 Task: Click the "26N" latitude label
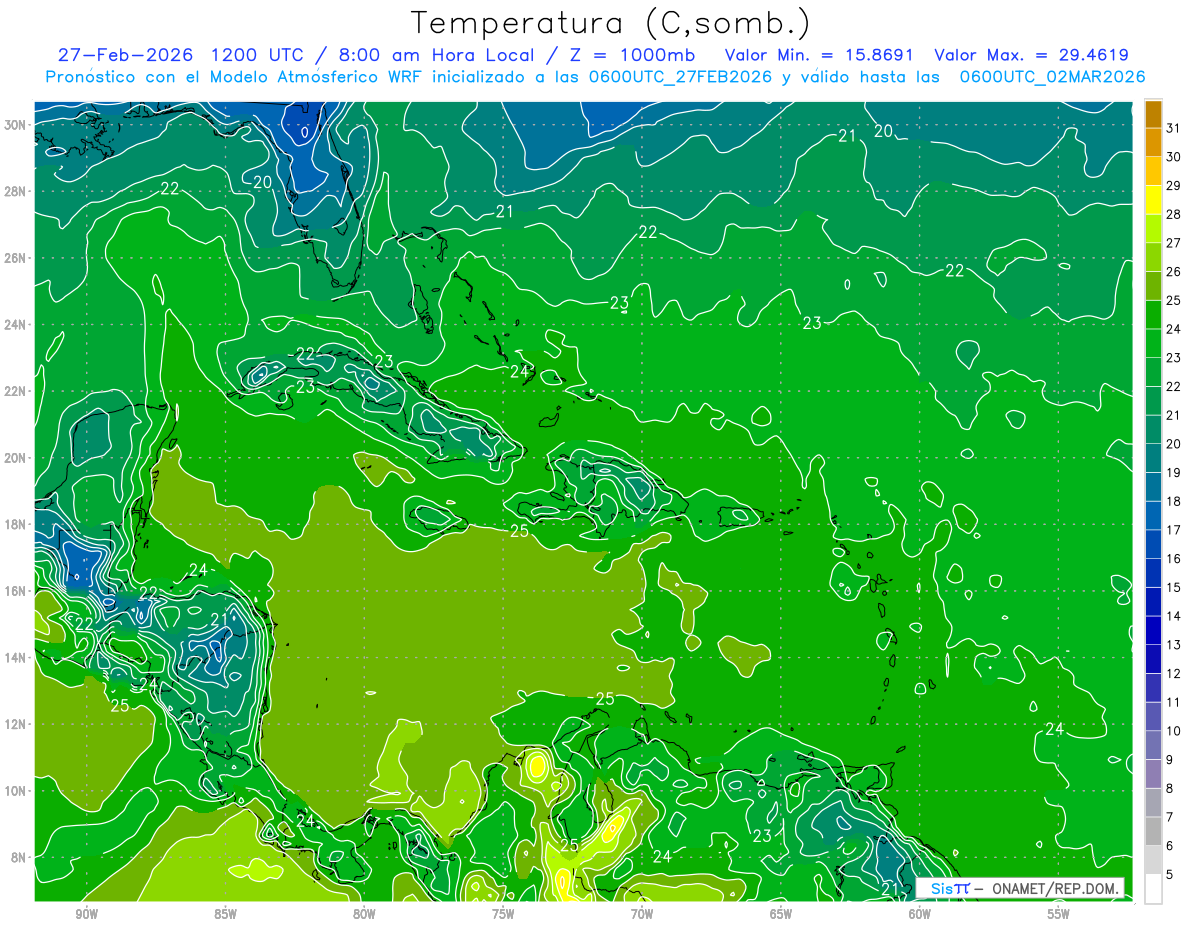click(15, 258)
